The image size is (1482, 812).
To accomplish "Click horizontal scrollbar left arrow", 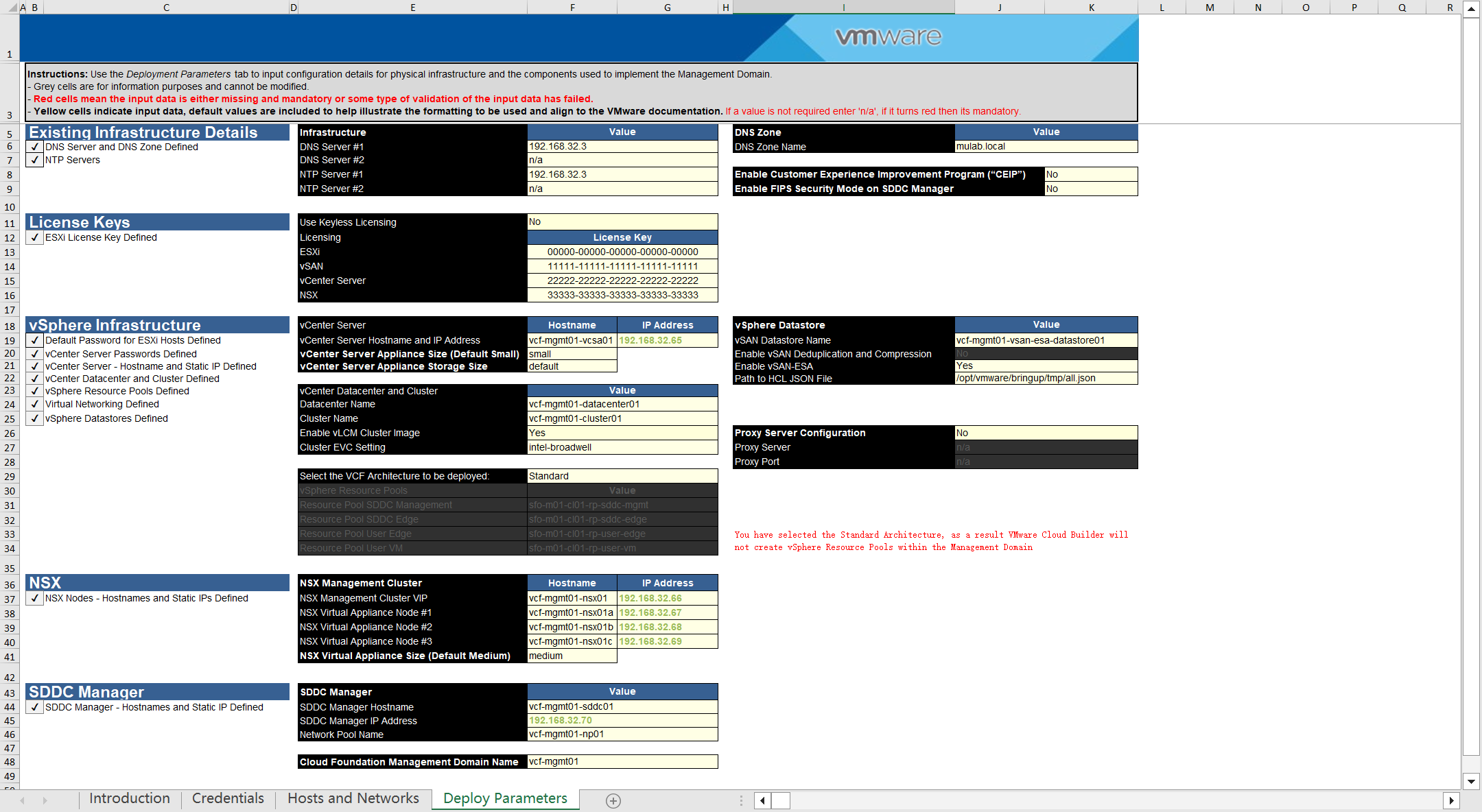I will (762, 800).
